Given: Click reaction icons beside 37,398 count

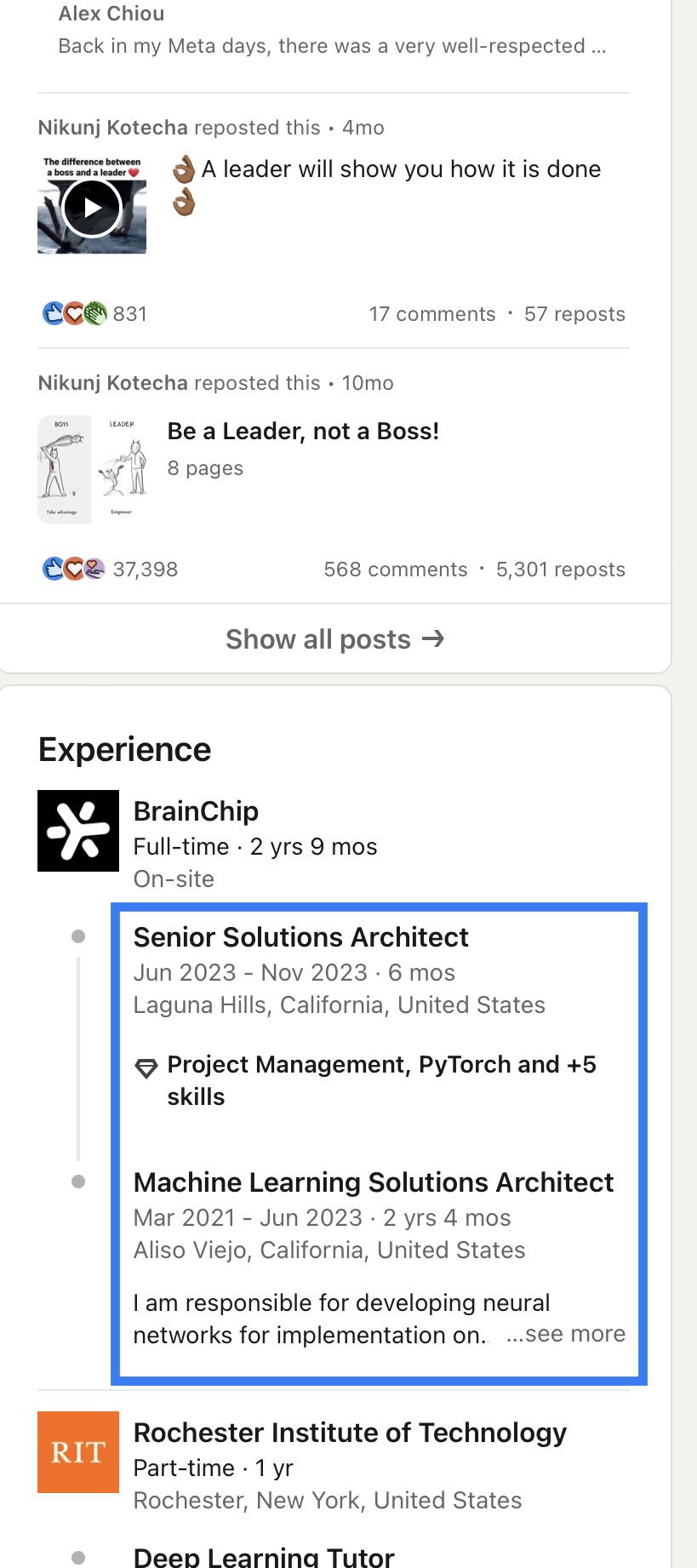Looking at the screenshot, I should [74, 569].
